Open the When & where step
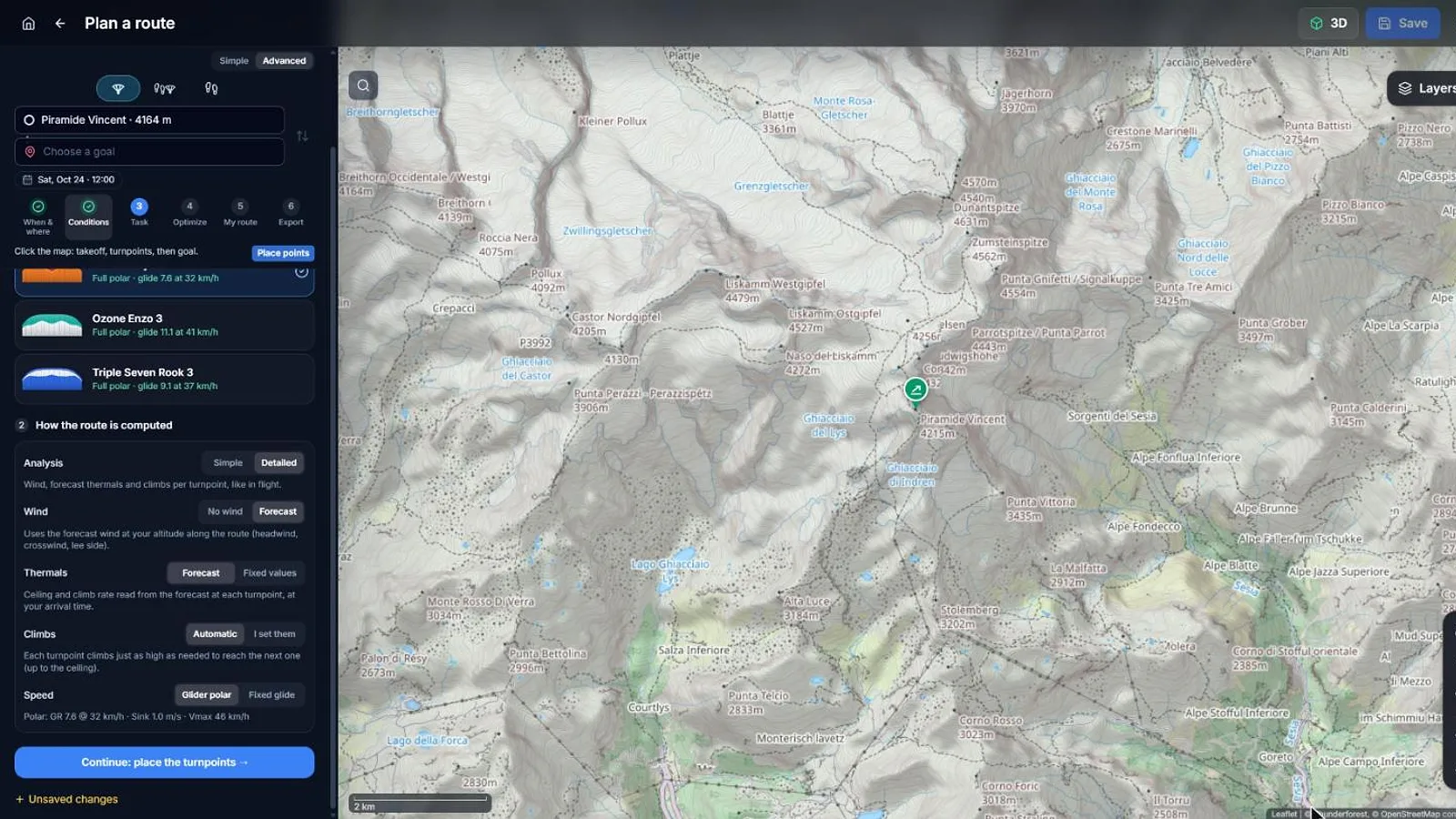Viewport: 1456px width, 819px height. (37, 217)
